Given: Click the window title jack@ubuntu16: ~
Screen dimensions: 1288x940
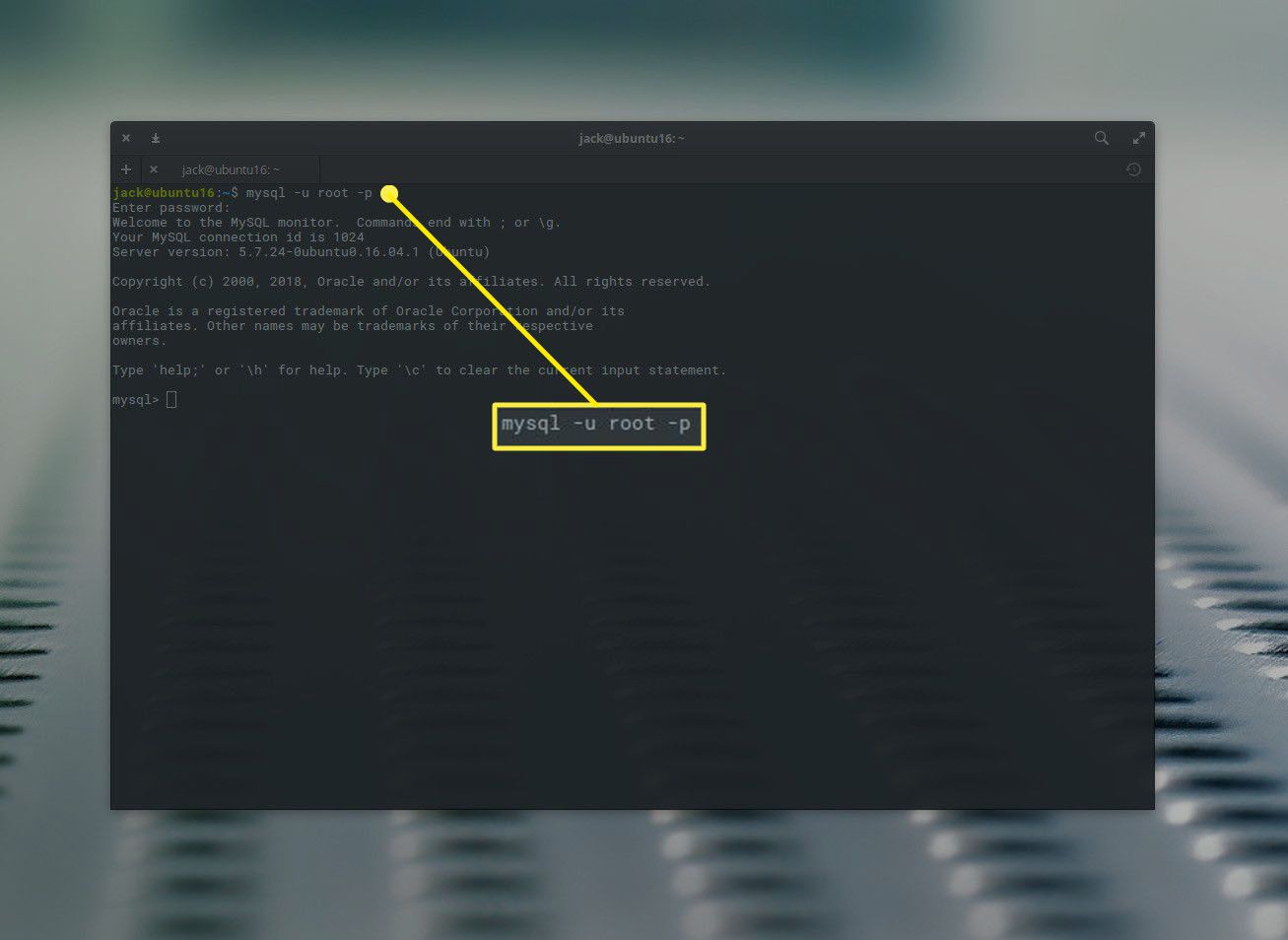Looking at the screenshot, I should click(632, 138).
